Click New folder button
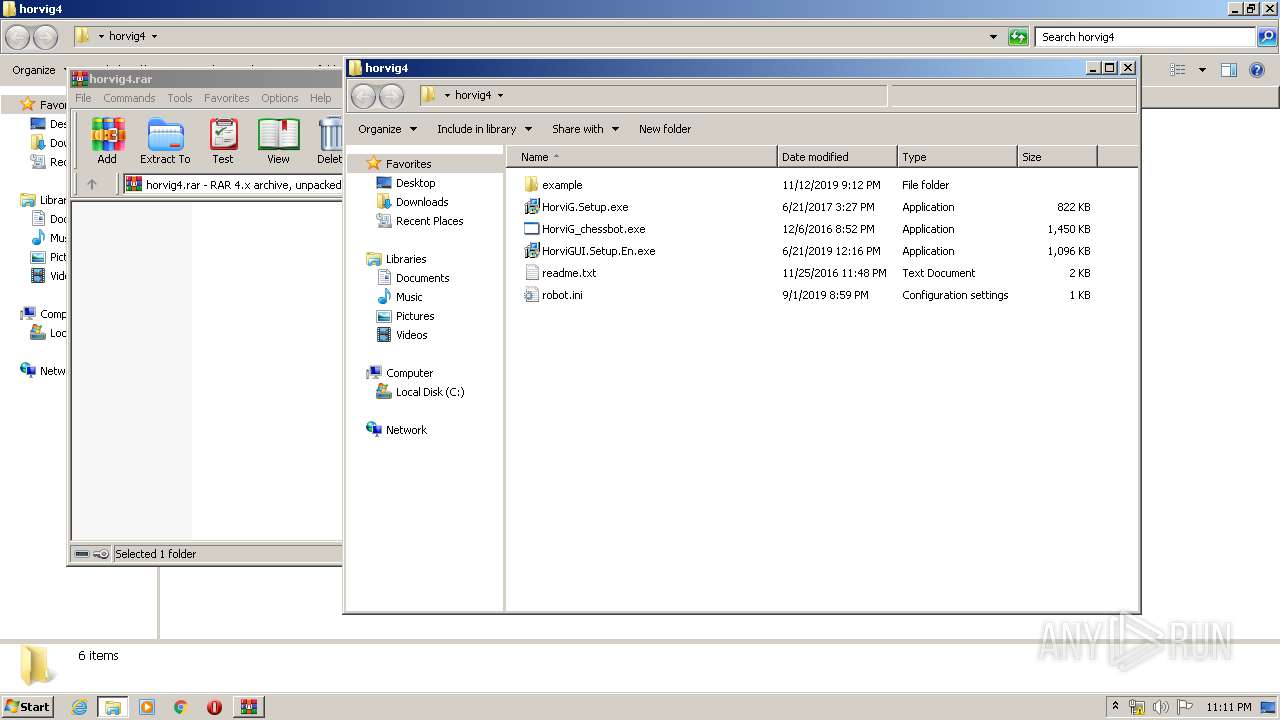Viewport: 1280px width, 720px height. point(665,129)
